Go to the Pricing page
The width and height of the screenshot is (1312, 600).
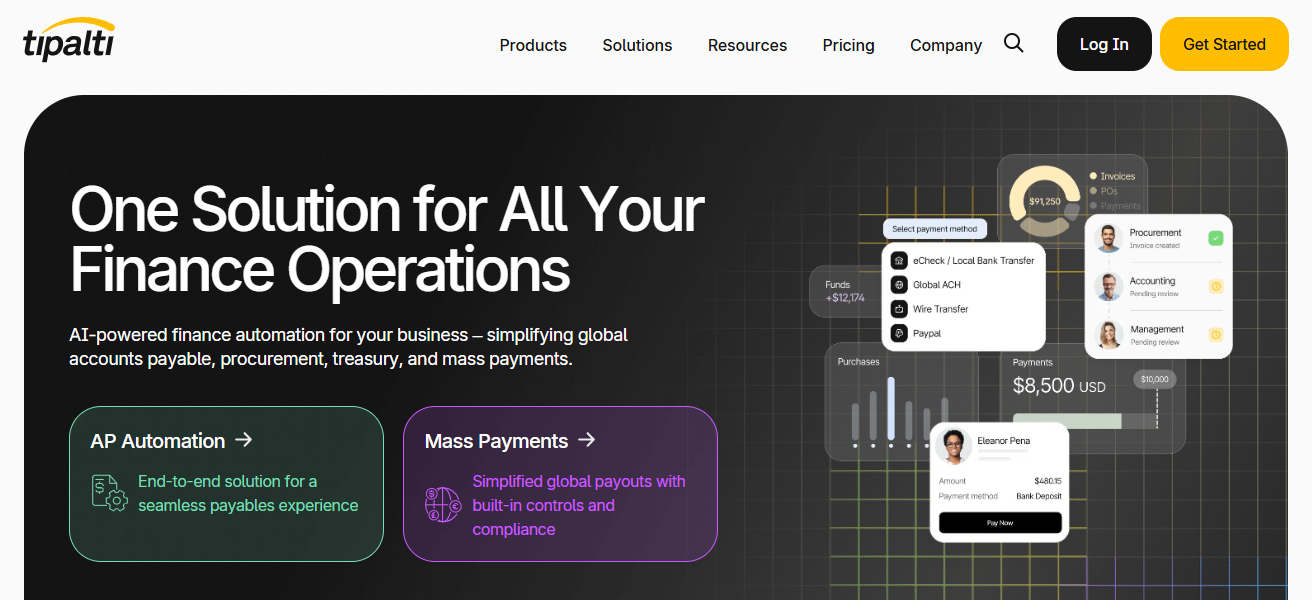[x=848, y=45]
